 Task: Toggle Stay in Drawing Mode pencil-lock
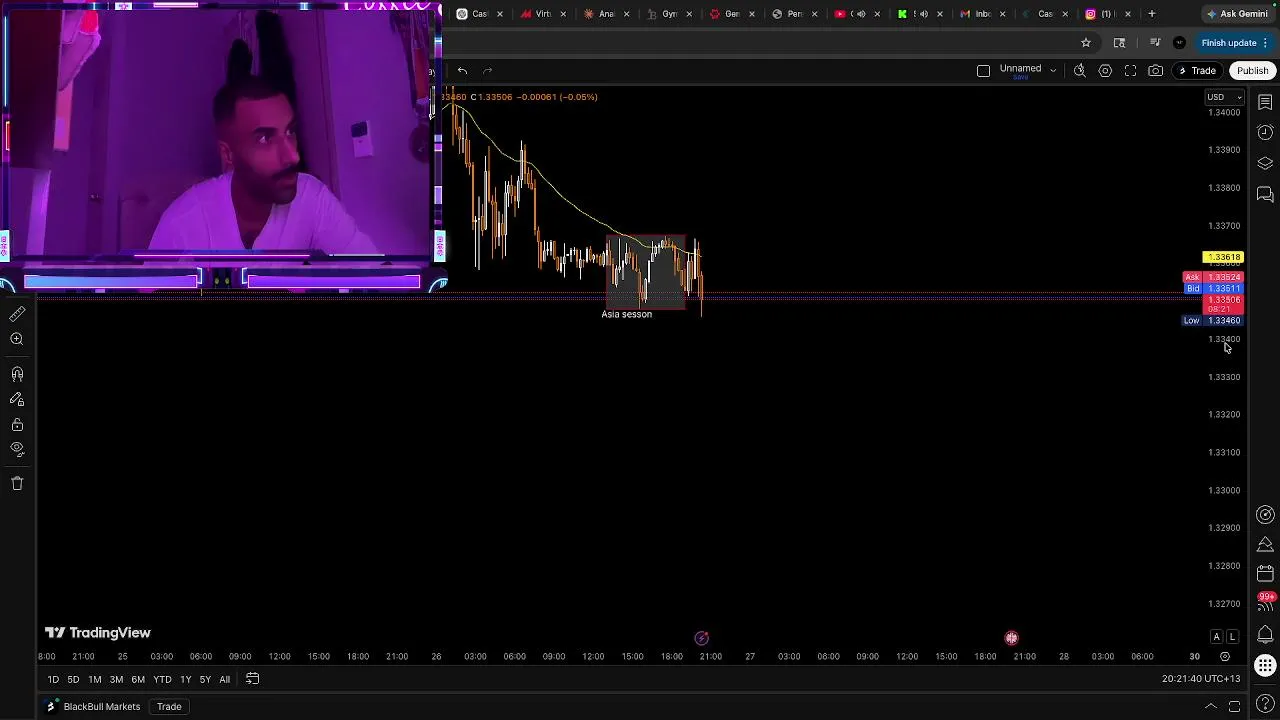17,399
